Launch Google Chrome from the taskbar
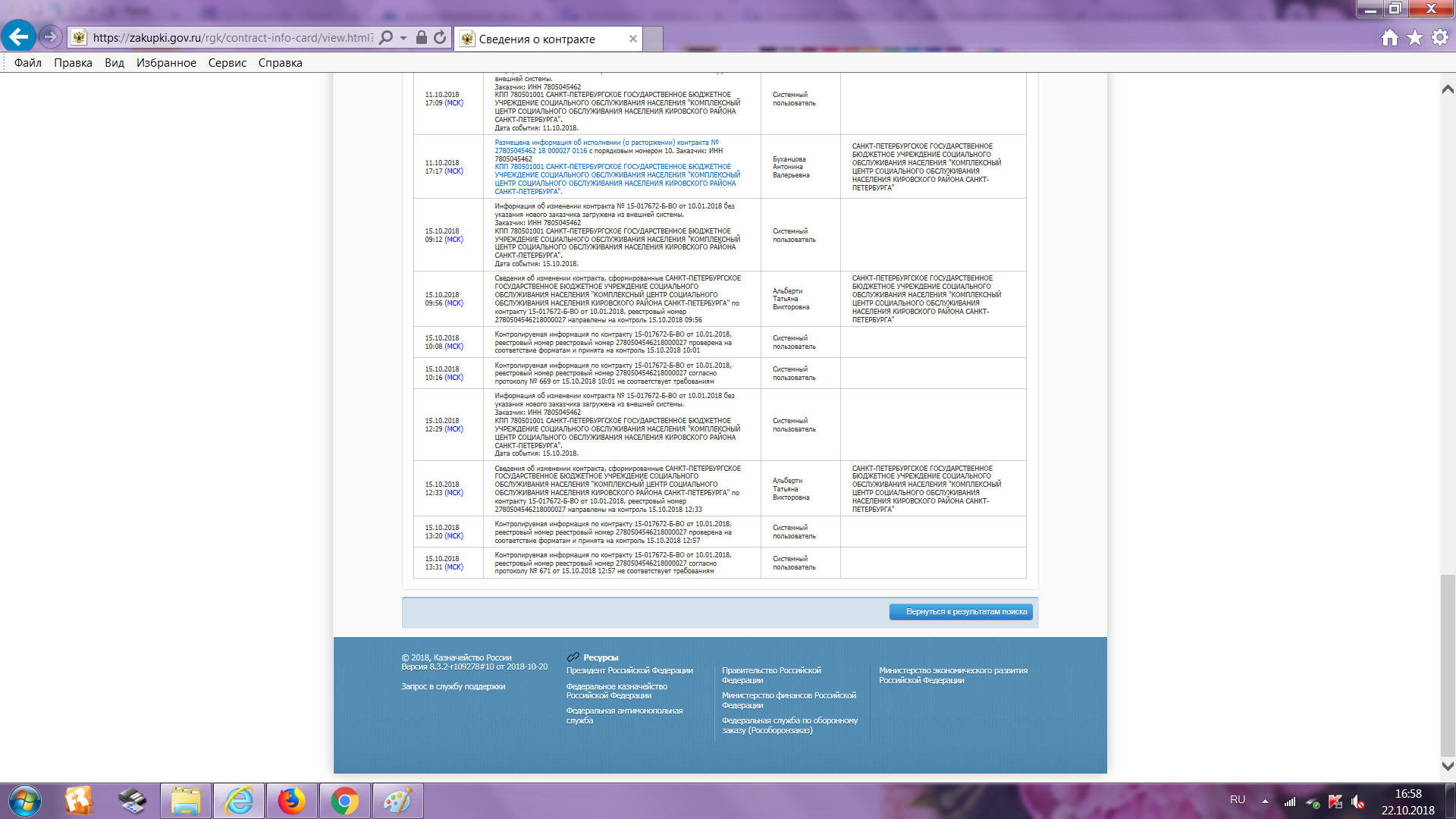 coord(344,801)
